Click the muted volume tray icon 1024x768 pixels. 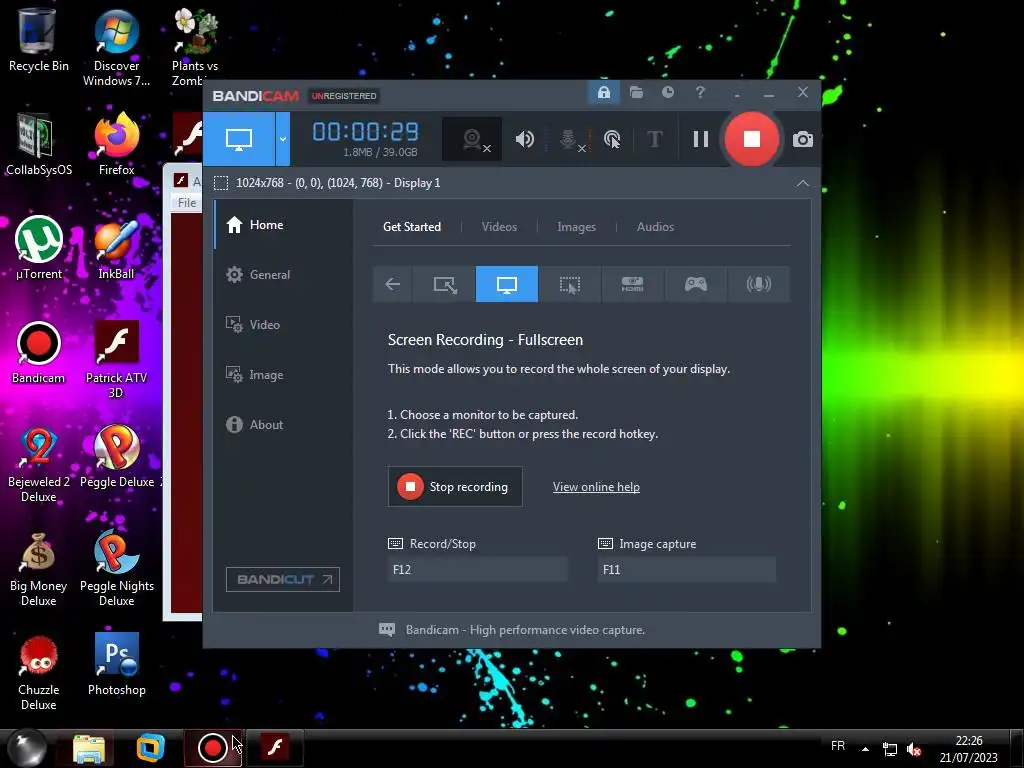tap(914, 750)
